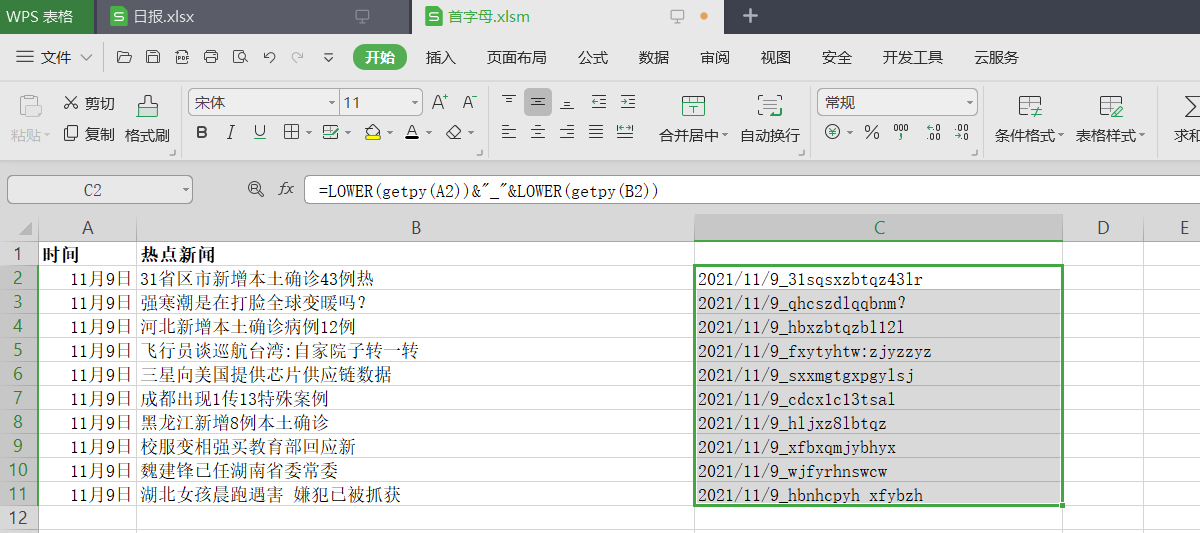Add a new tab with plus button
This screenshot has height=533, width=1200.
[x=751, y=16]
